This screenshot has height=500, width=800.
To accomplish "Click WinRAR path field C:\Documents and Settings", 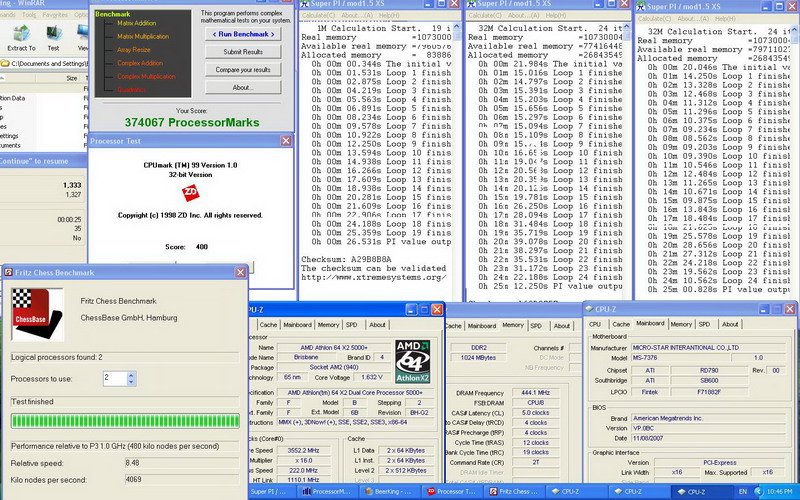I will point(48,64).
